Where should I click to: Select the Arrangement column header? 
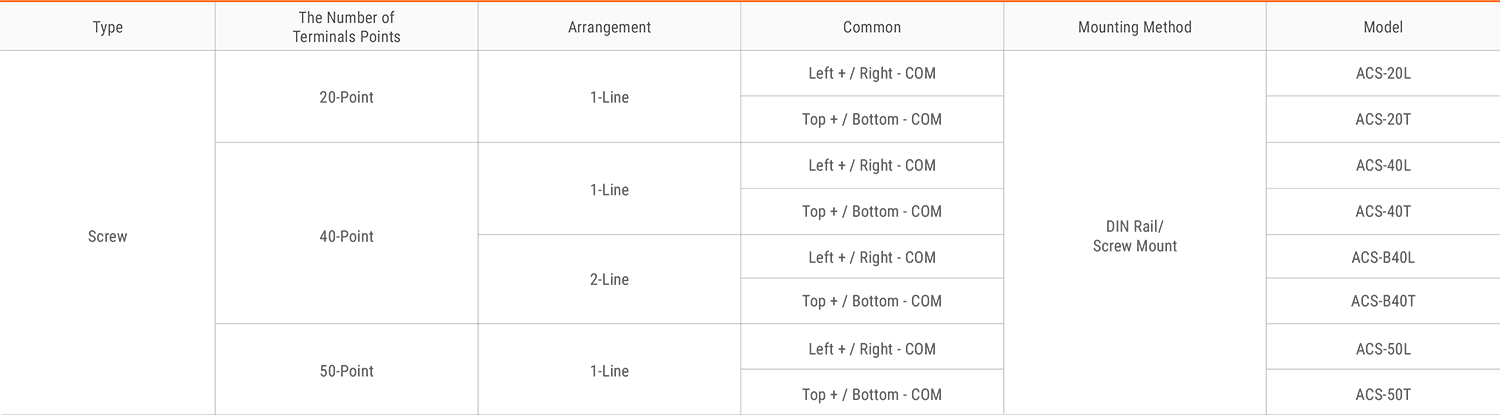point(609,27)
